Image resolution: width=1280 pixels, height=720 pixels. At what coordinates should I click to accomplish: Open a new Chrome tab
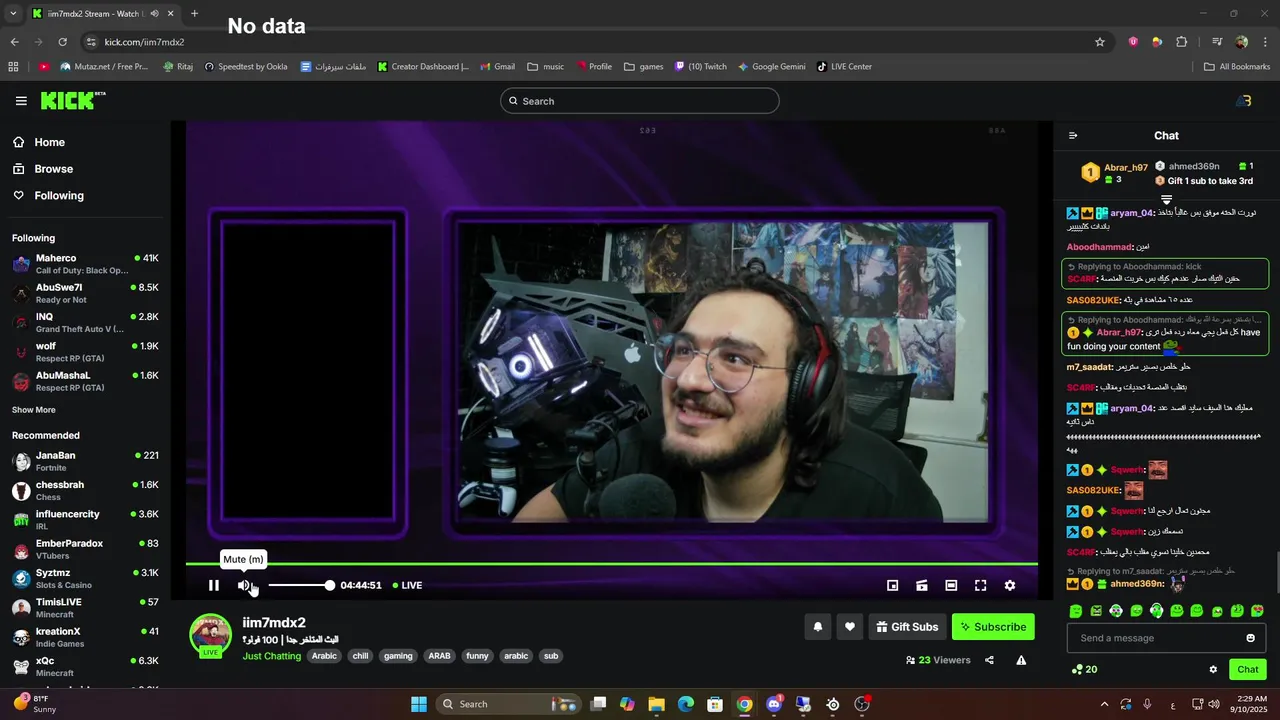[194, 14]
